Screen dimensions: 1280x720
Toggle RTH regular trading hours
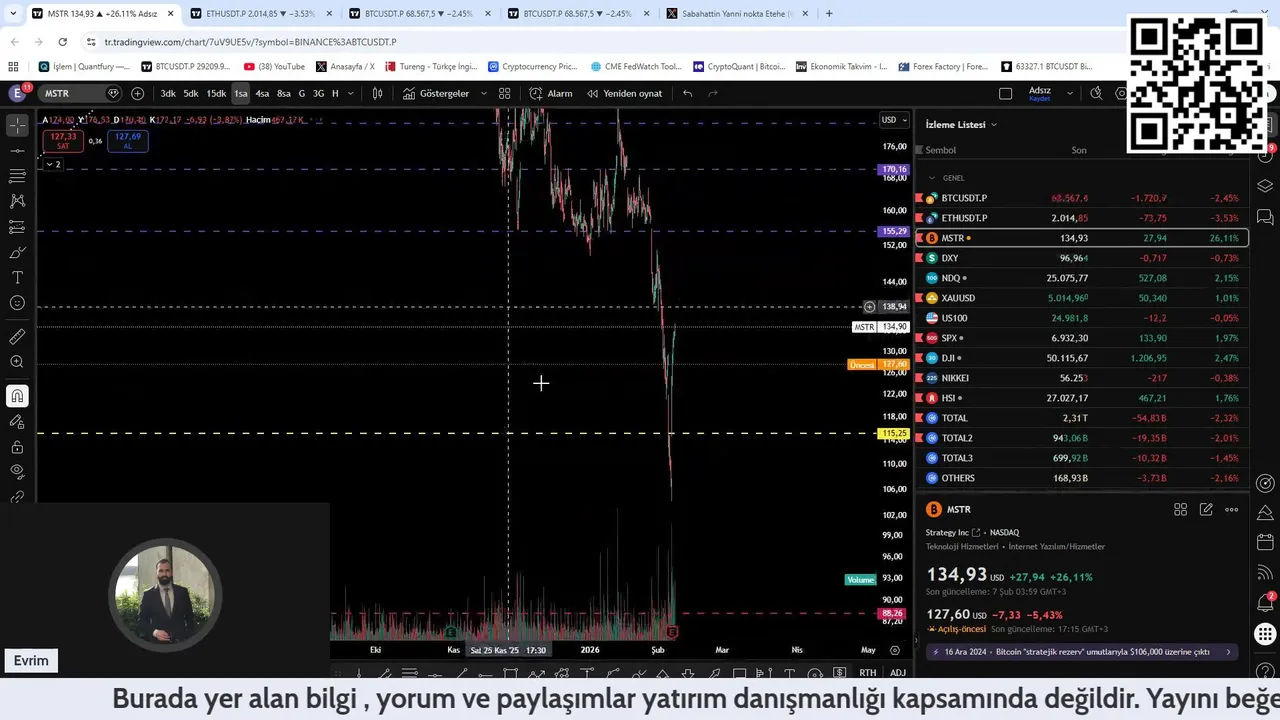(x=867, y=673)
